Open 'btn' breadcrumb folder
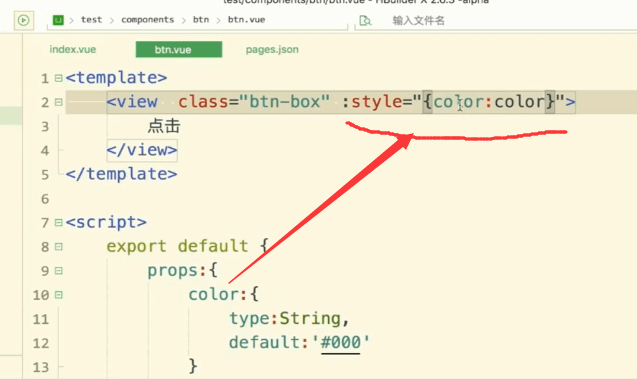The image size is (637, 380). [201, 20]
